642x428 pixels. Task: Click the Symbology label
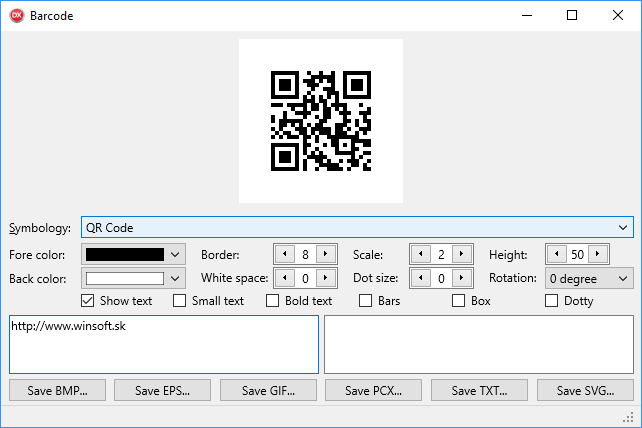[40, 228]
